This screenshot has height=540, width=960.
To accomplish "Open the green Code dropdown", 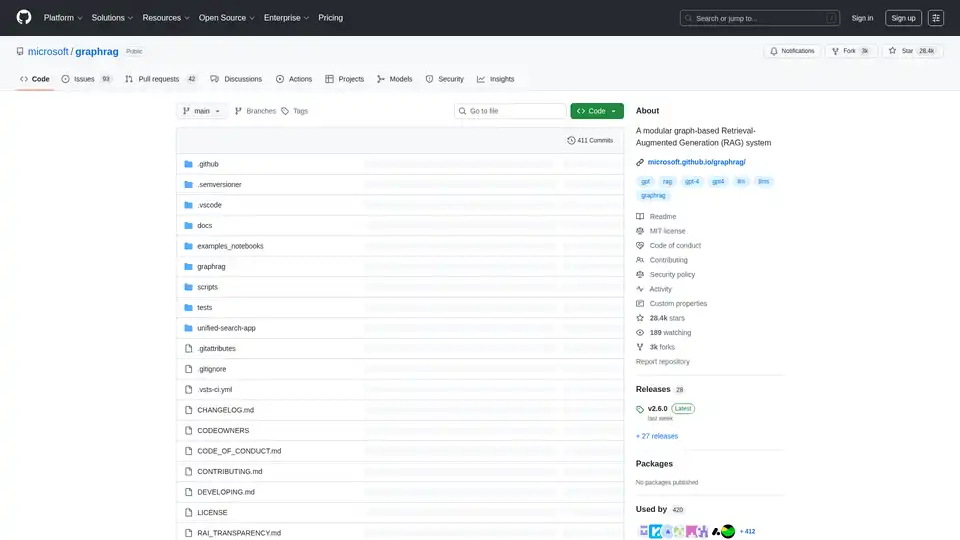I will coord(597,111).
